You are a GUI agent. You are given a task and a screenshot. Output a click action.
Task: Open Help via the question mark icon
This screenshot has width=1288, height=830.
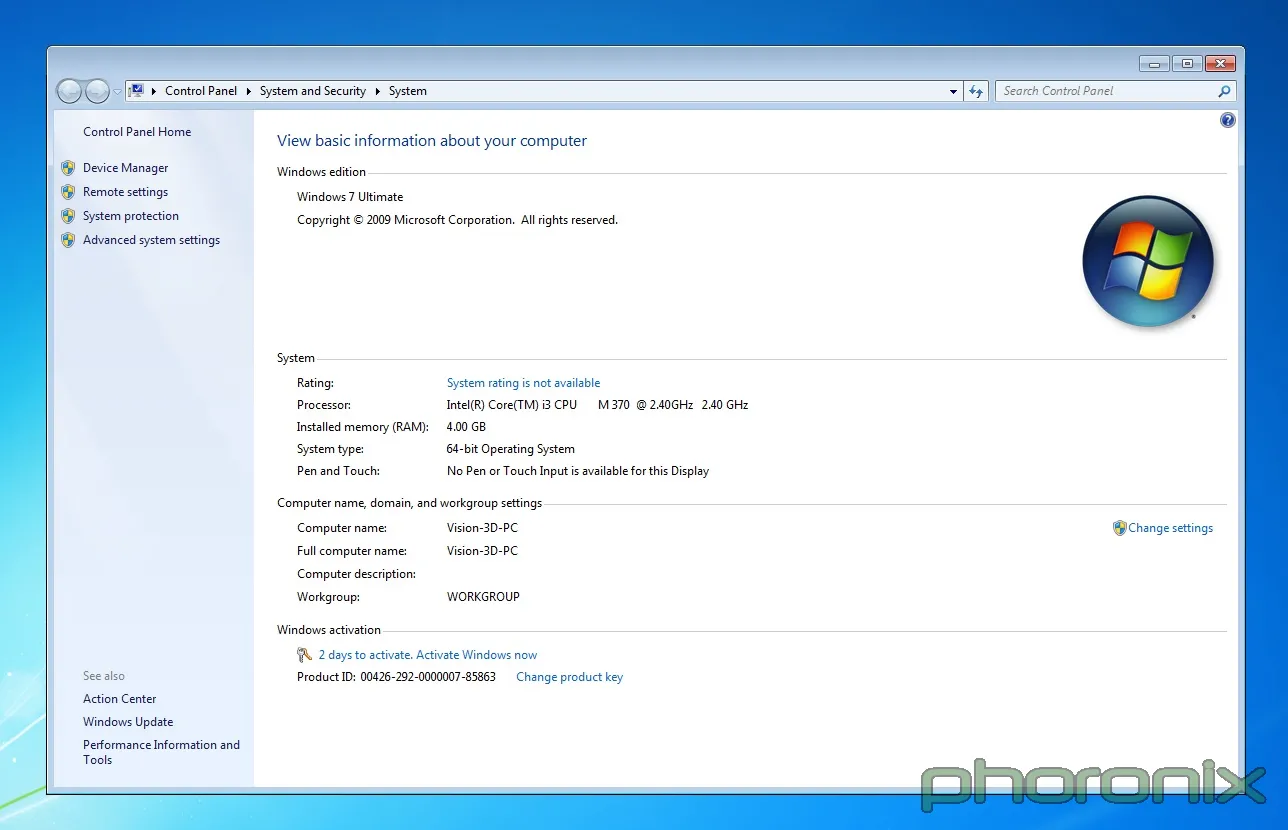point(1228,120)
